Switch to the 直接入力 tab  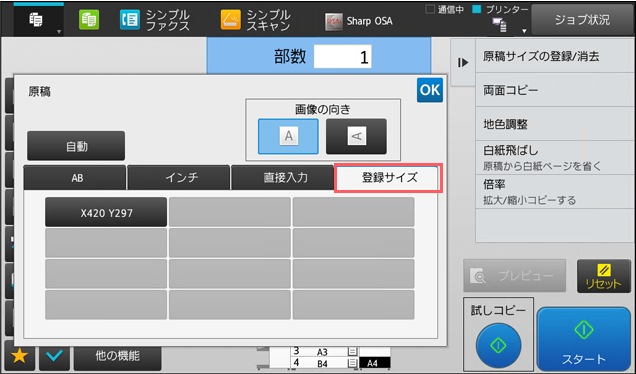[282, 177]
